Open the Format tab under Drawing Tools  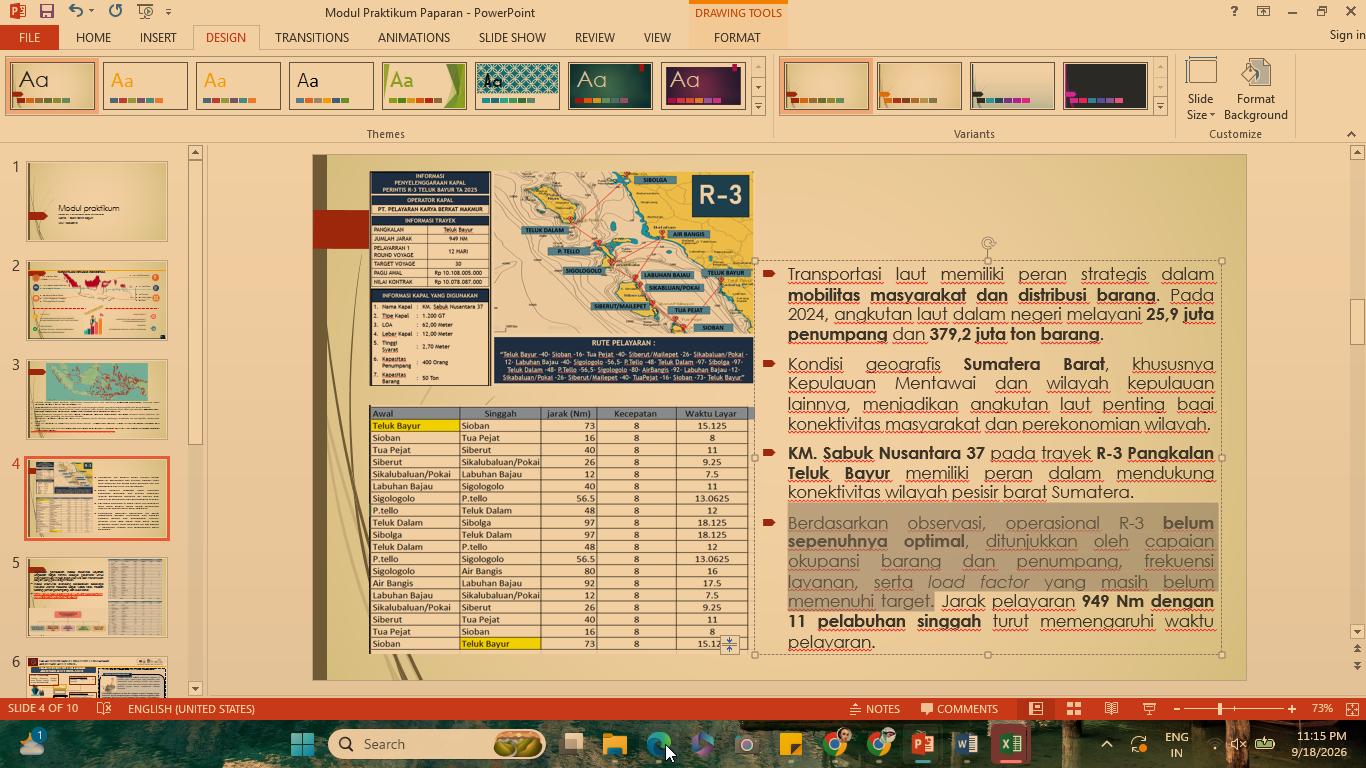(x=737, y=37)
